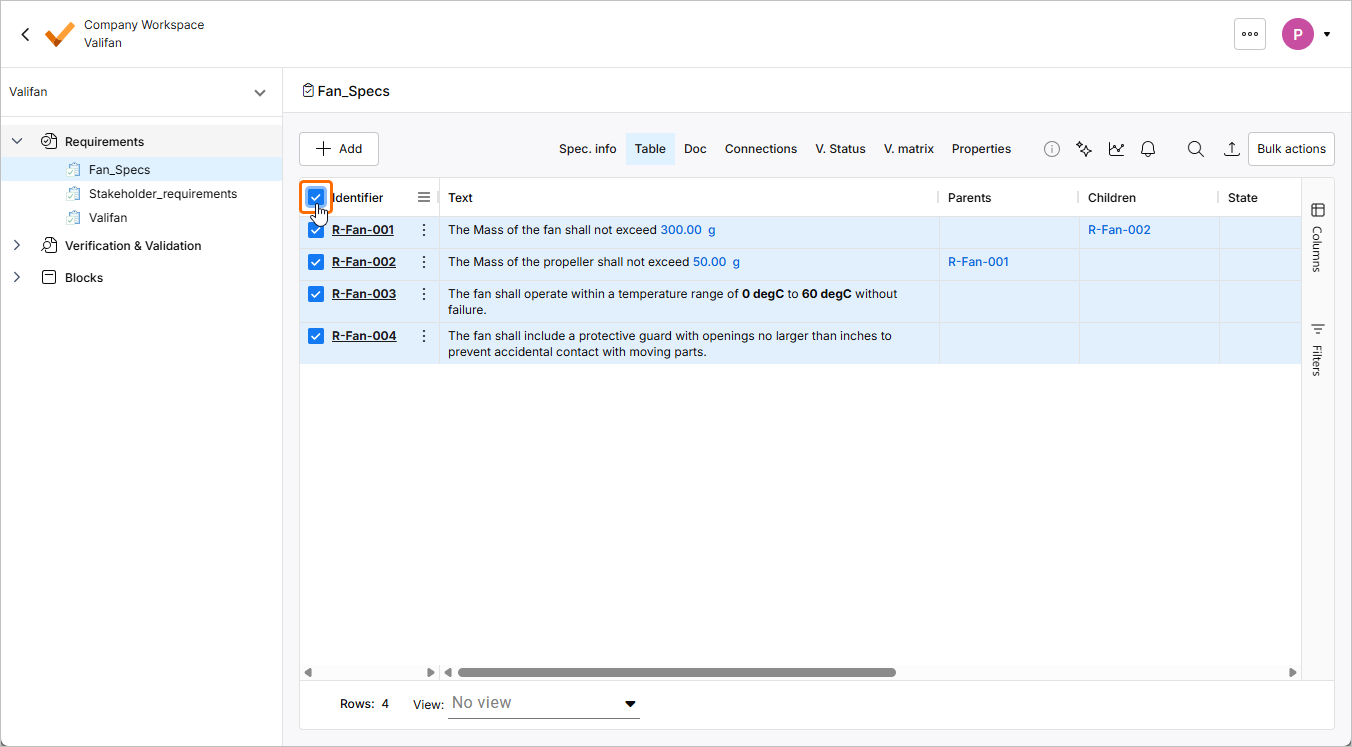
Task: Open the Valifan project dropdown
Action: pos(140,92)
